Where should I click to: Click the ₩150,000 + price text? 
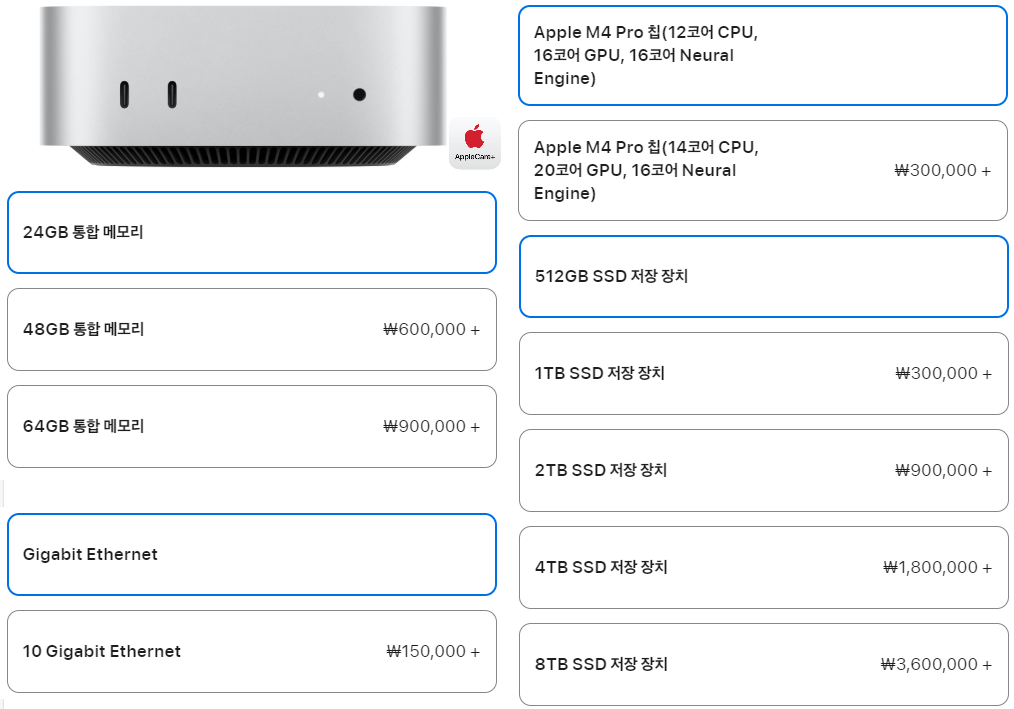(x=433, y=651)
